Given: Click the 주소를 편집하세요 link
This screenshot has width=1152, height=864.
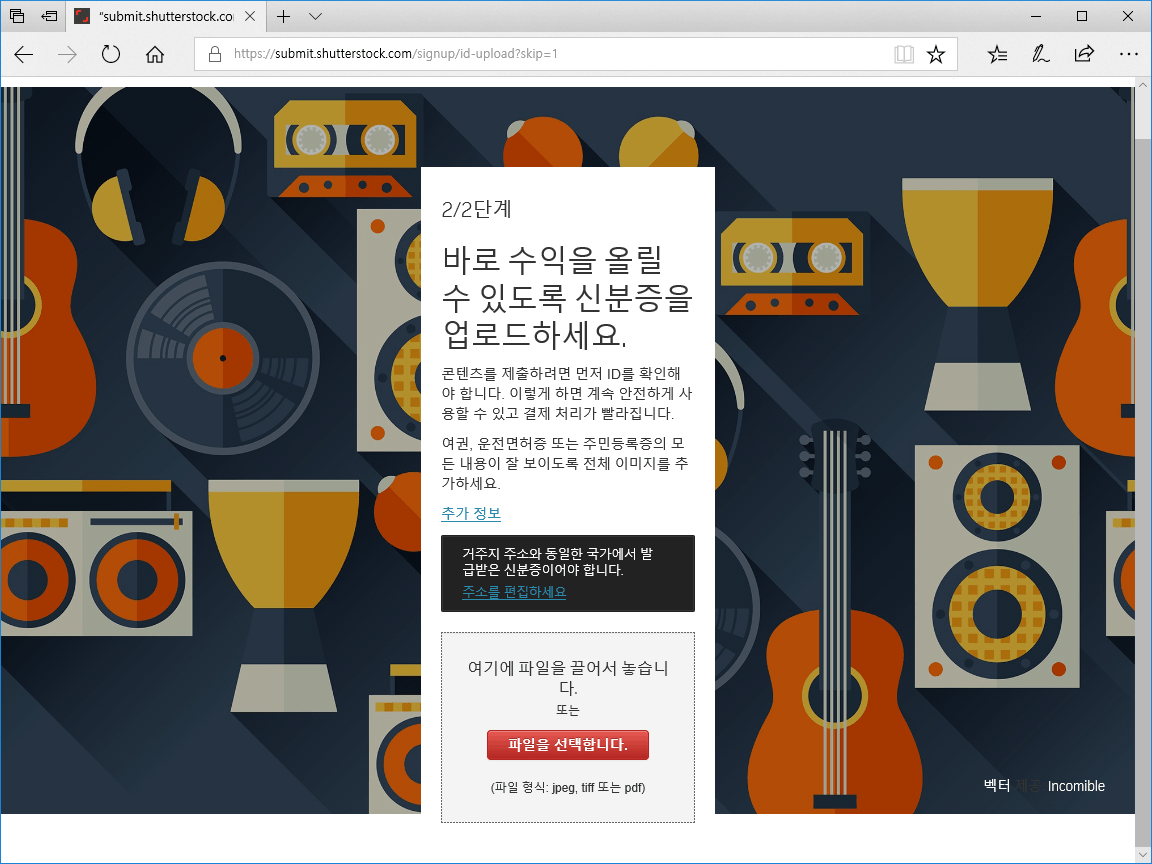Looking at the screenshot, I should [x=514, y=592].
